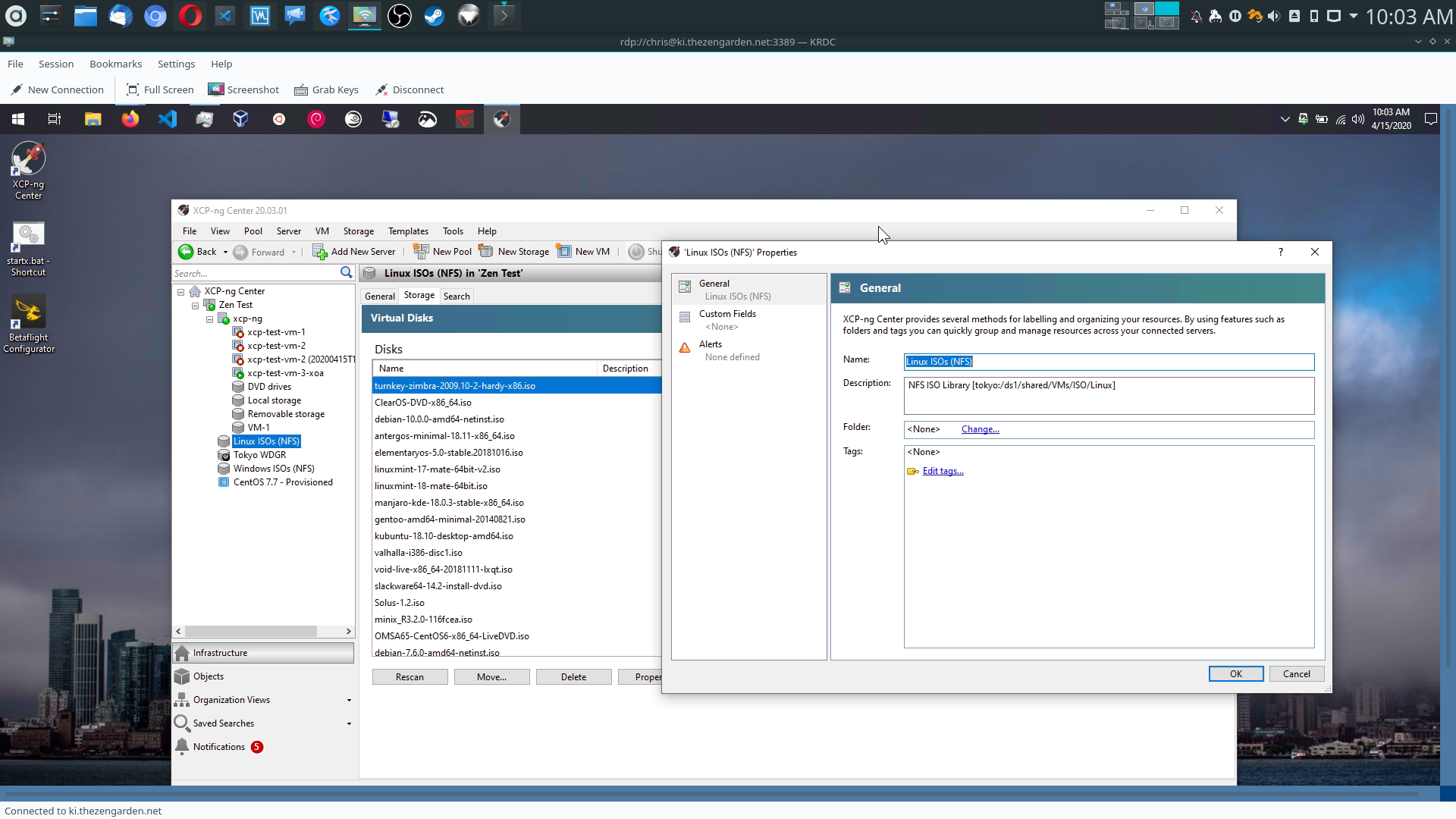This screenshot has height=819, width=1456.
Task: Collapse the xcp-ng server node
Action: pyautogui.click(x=210, y=319)
